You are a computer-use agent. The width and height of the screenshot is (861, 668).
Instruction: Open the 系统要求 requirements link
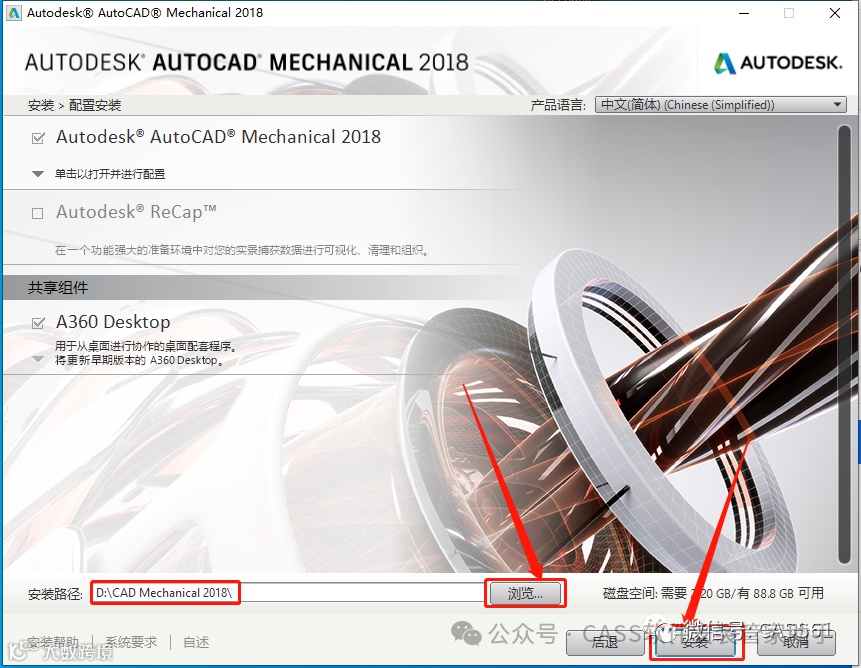coord(131,642)
